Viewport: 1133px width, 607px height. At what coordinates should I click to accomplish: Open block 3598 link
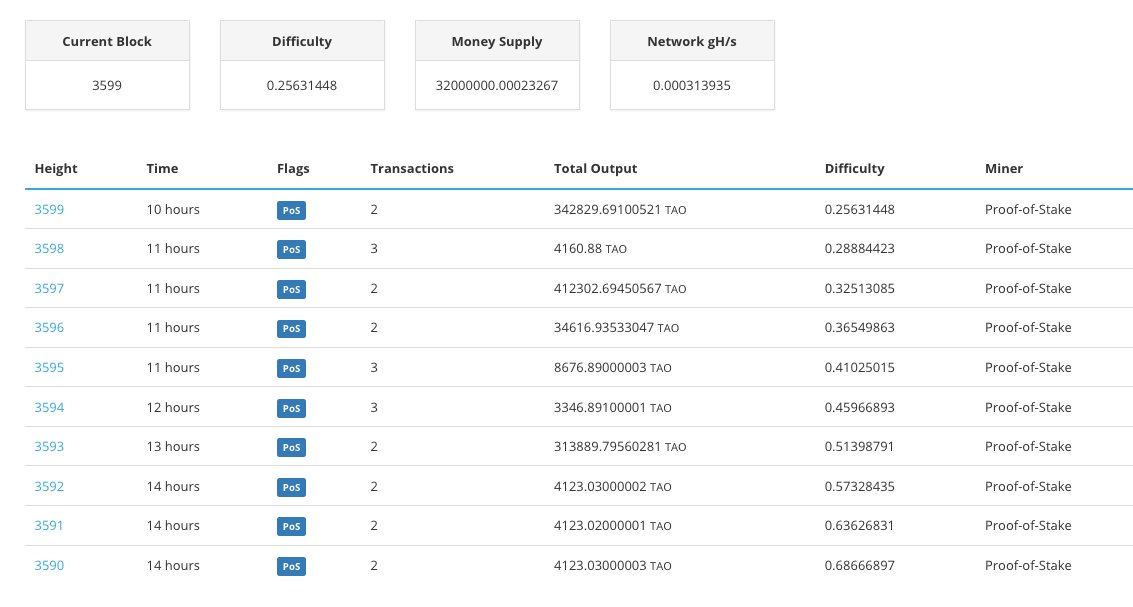[49, 249]
